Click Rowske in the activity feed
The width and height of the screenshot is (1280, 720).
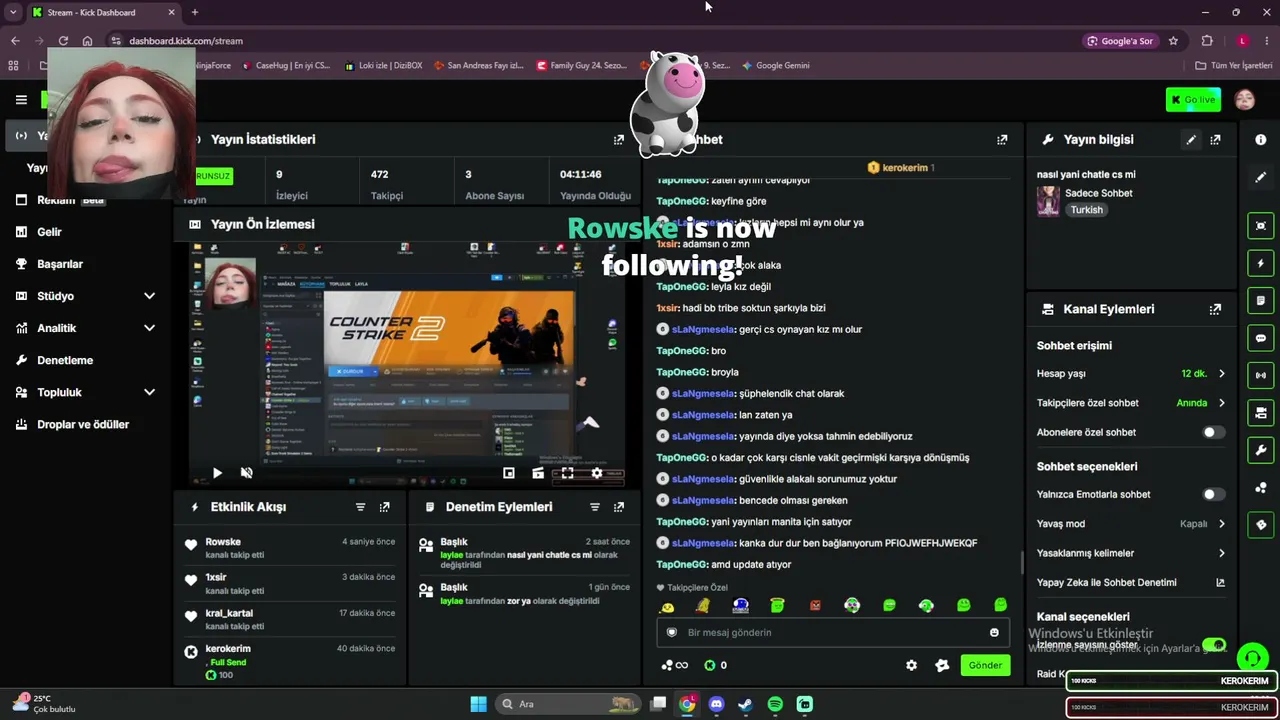click(x=223, y=542)
